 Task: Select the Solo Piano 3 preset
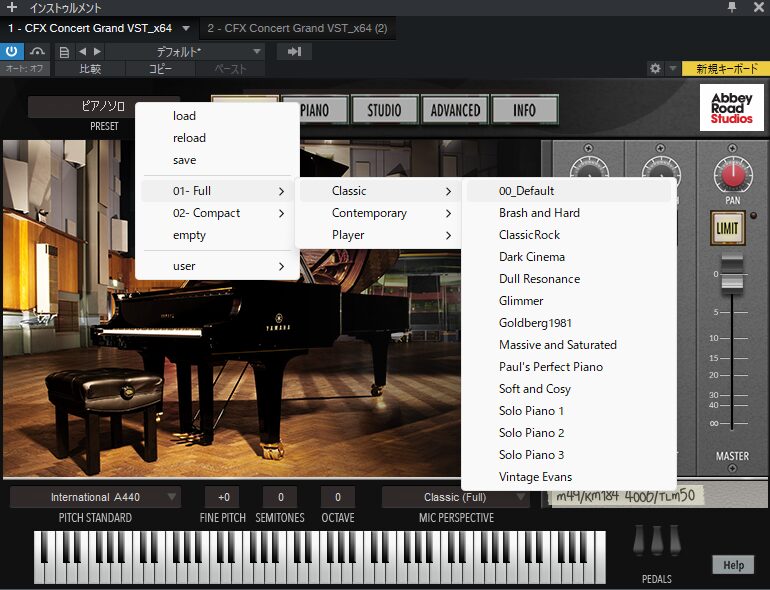click(x=569, y=455)
